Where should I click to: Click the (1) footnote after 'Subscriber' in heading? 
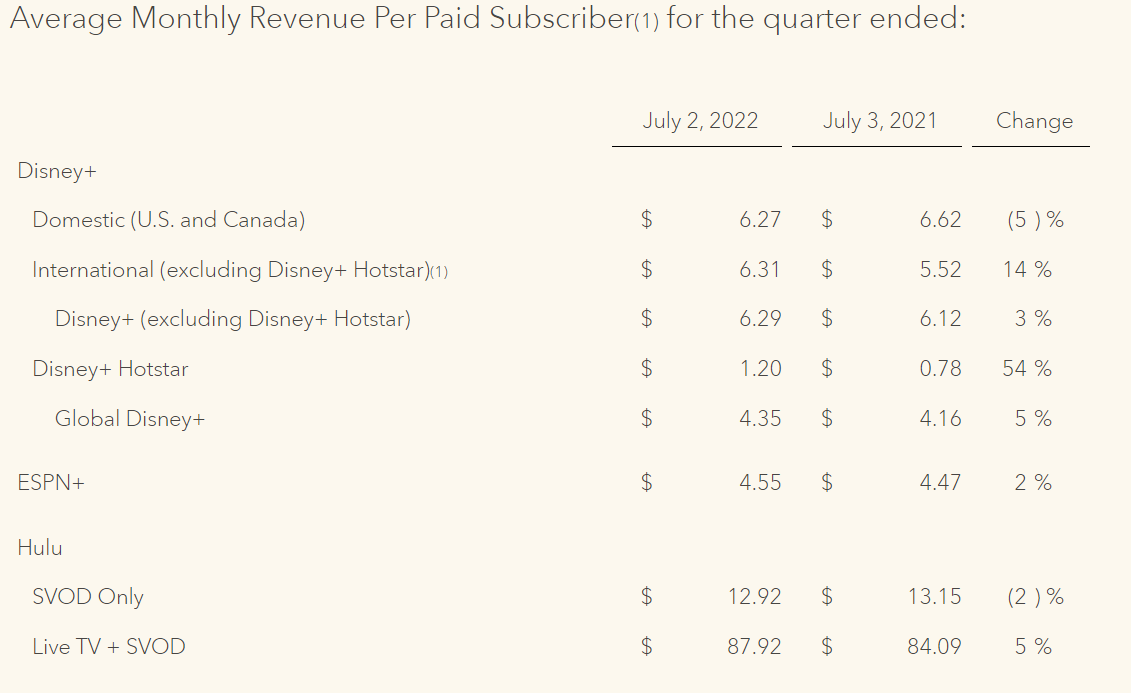click(647, 21)
